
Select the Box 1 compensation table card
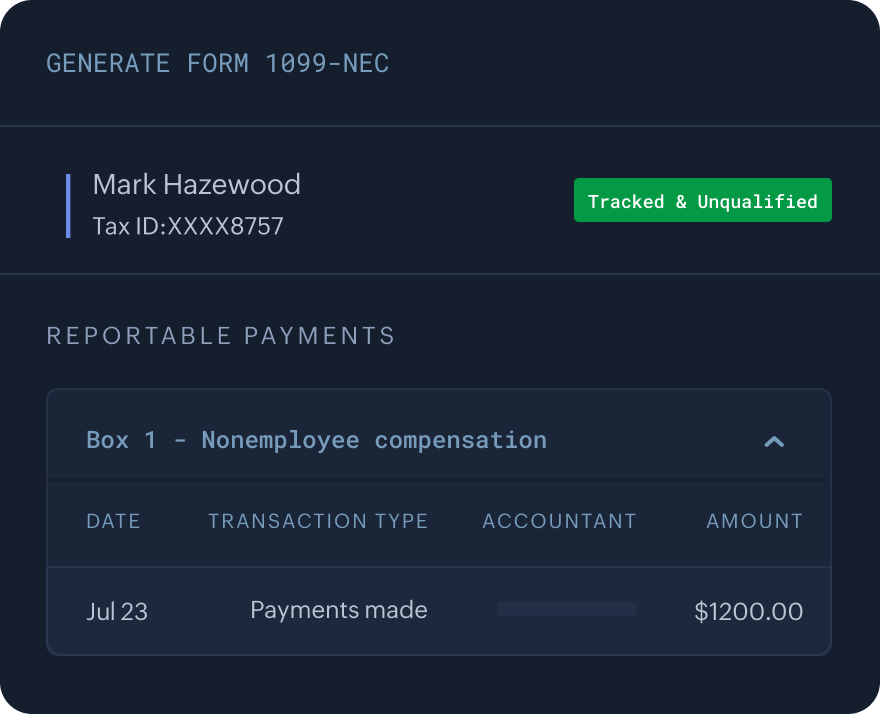point(438,520)
